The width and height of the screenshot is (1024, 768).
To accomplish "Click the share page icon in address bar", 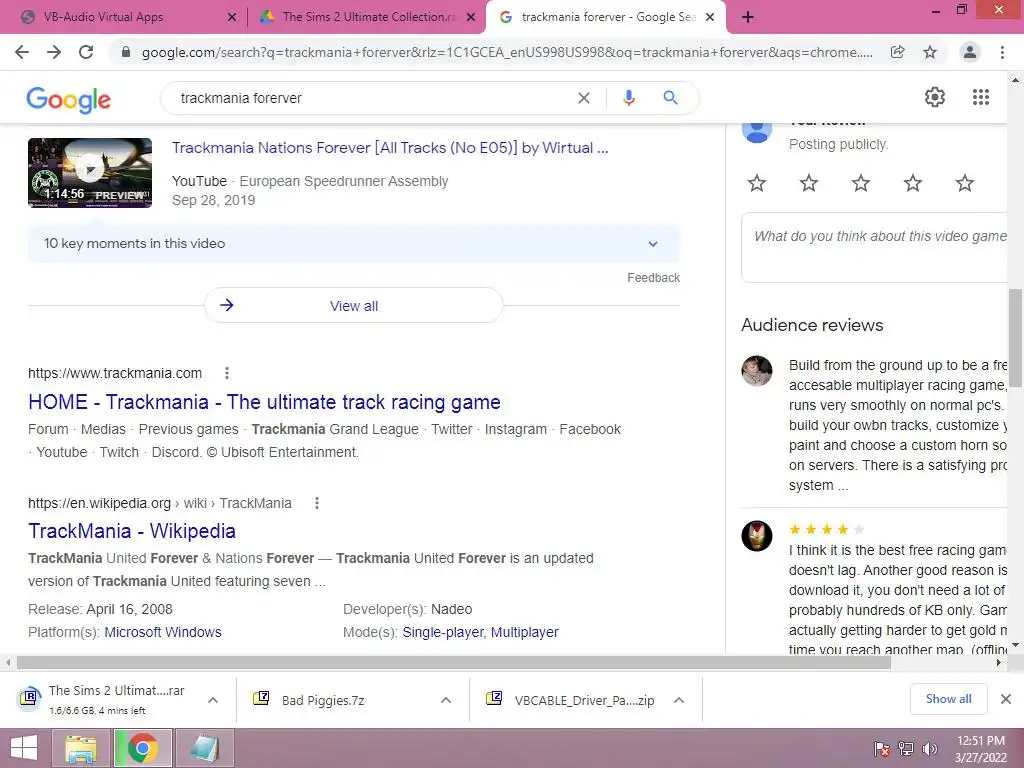I will click(898, 52).
